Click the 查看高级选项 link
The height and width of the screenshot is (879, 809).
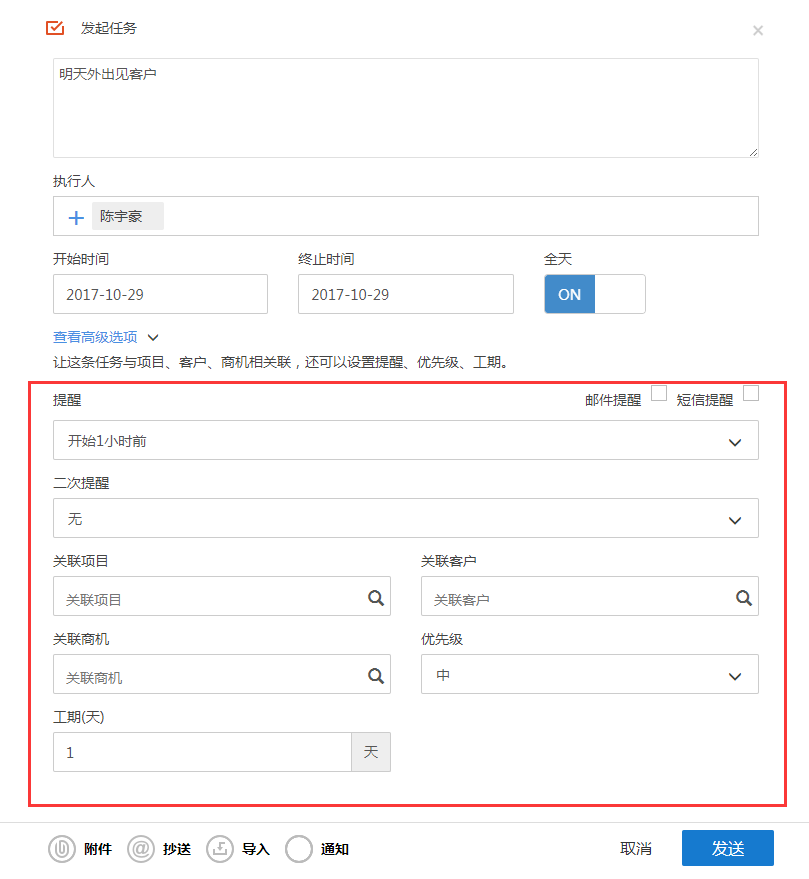(x=95, y=337)
